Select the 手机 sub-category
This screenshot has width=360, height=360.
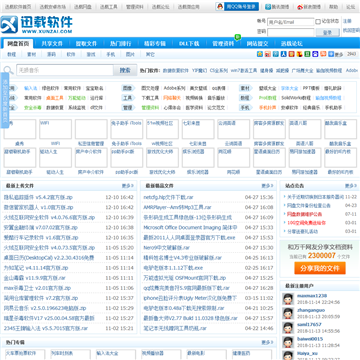tap(110, 54)
